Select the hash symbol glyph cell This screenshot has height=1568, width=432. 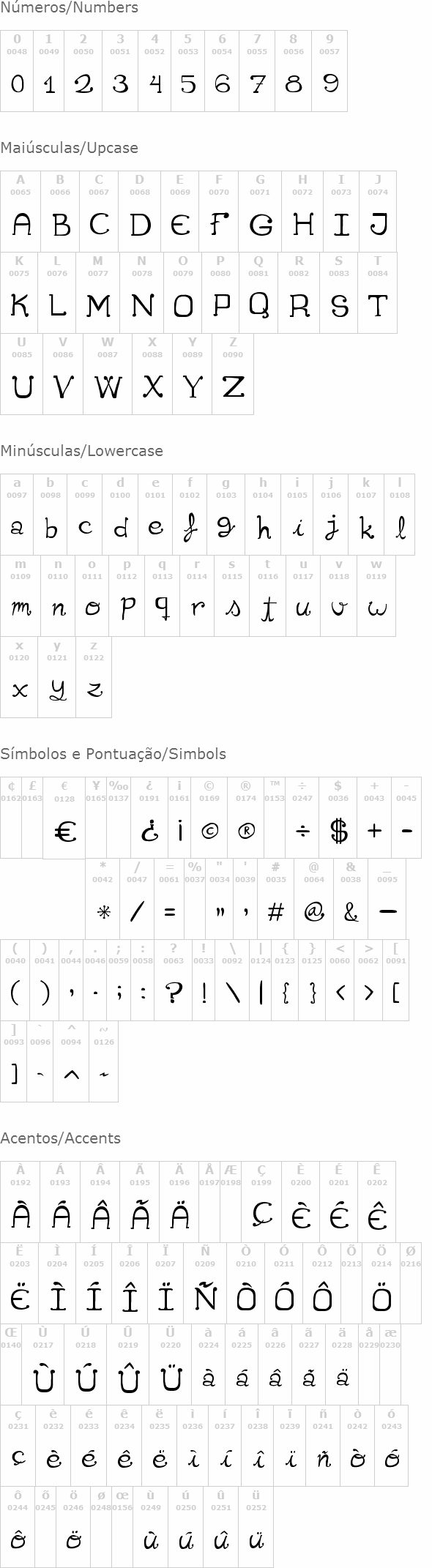[x=276, y=899]
